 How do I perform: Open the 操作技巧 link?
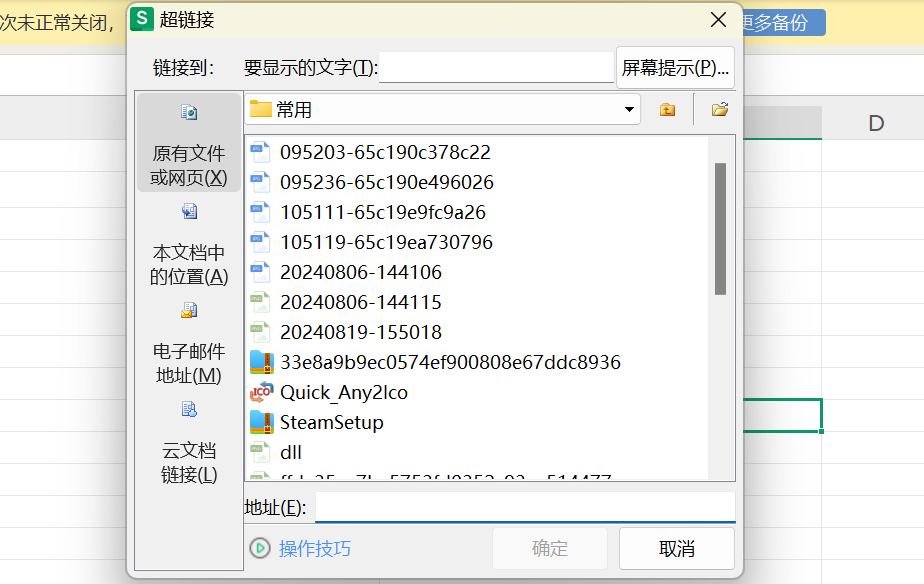point(315,549)
